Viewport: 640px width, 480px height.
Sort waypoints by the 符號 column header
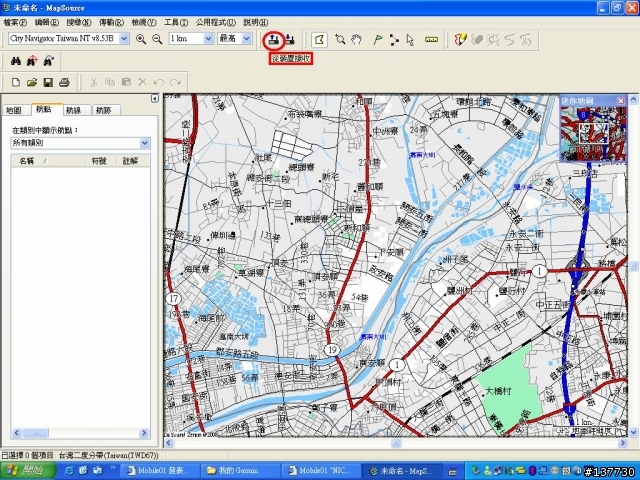click(100, 161)
